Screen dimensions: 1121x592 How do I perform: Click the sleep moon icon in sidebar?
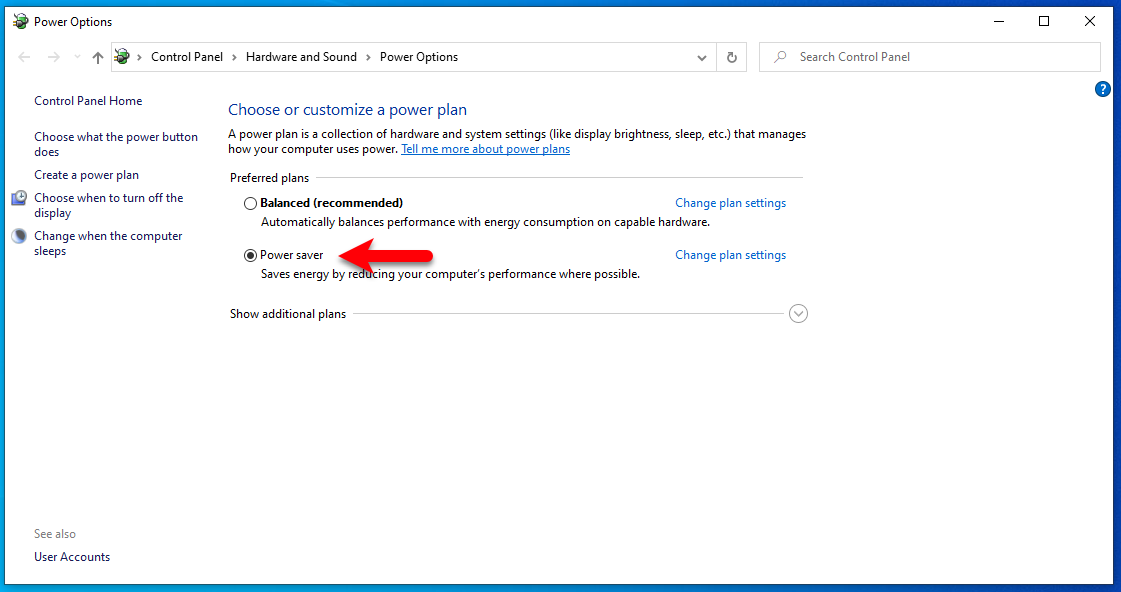pos(20,236)
